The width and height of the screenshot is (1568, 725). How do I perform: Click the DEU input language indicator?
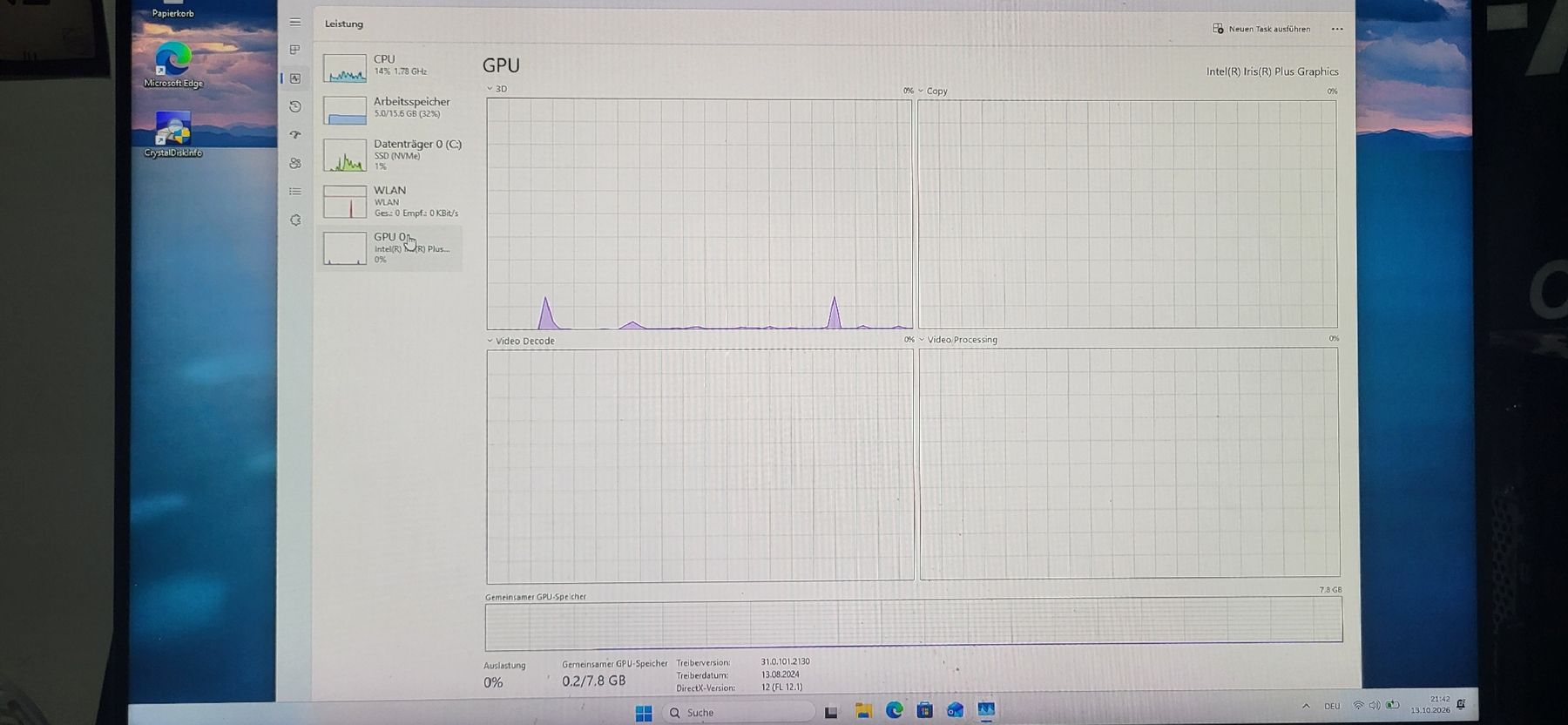coord(1332,706)
